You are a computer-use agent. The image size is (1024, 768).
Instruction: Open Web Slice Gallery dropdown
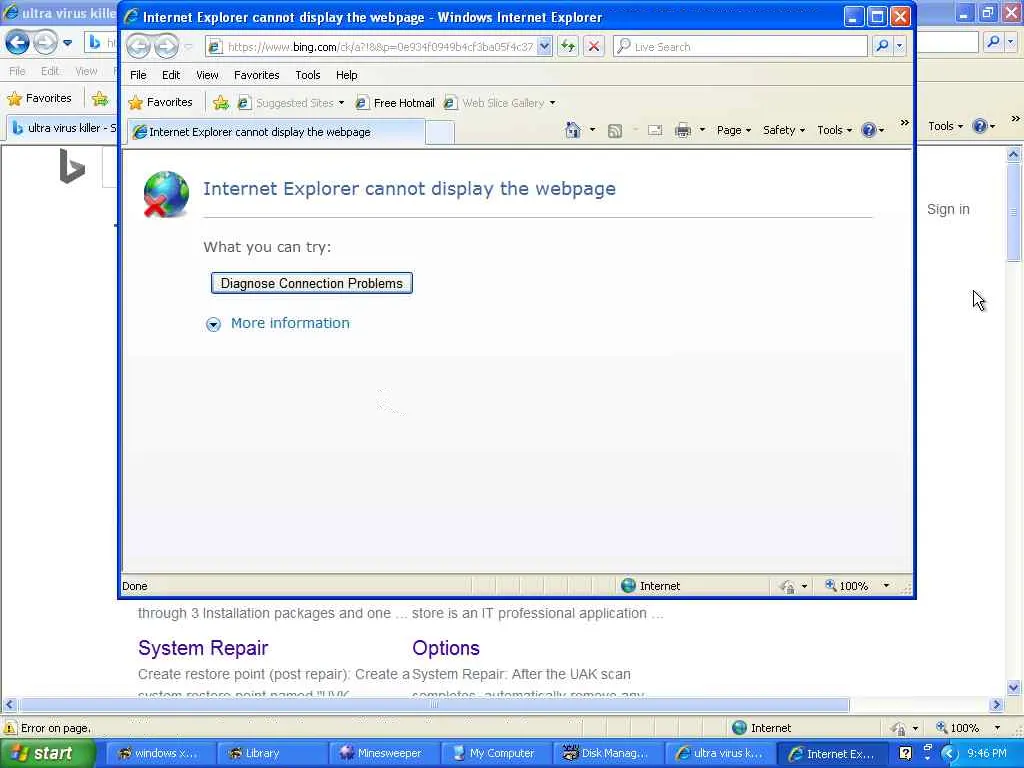(x=500, y=103)
